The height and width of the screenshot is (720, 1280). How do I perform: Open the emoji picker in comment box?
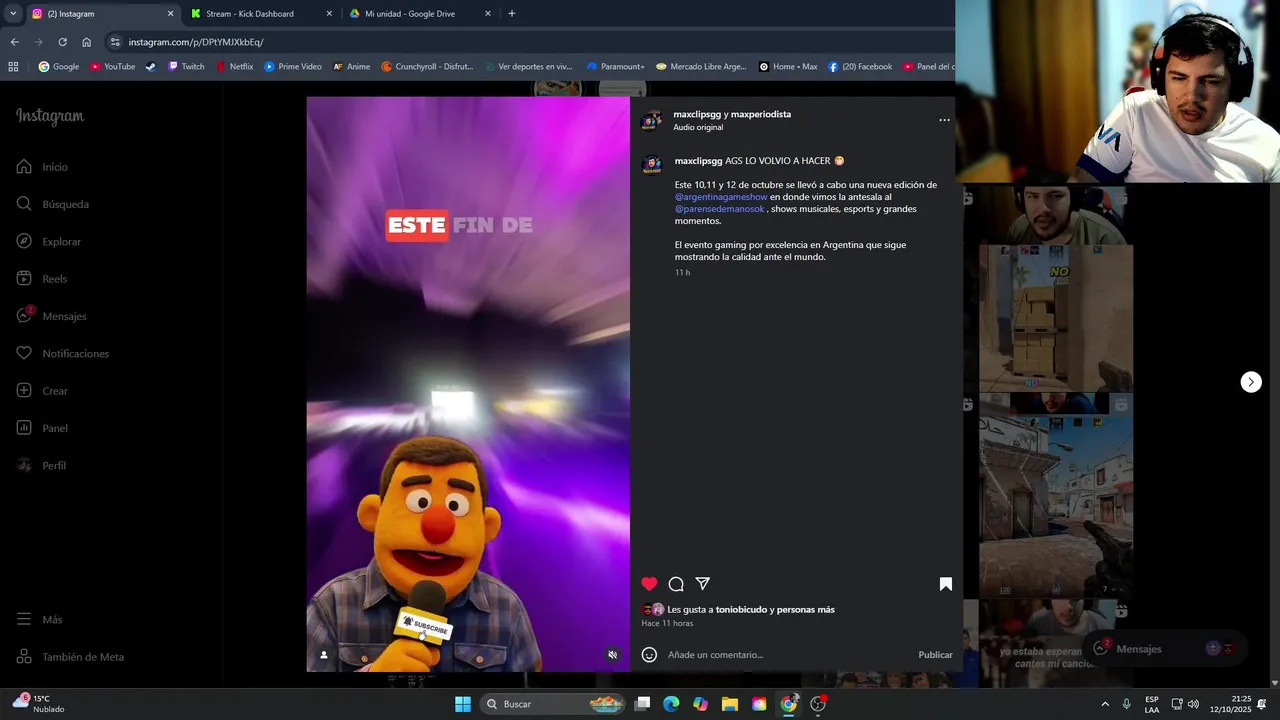(x=649, y=655)
